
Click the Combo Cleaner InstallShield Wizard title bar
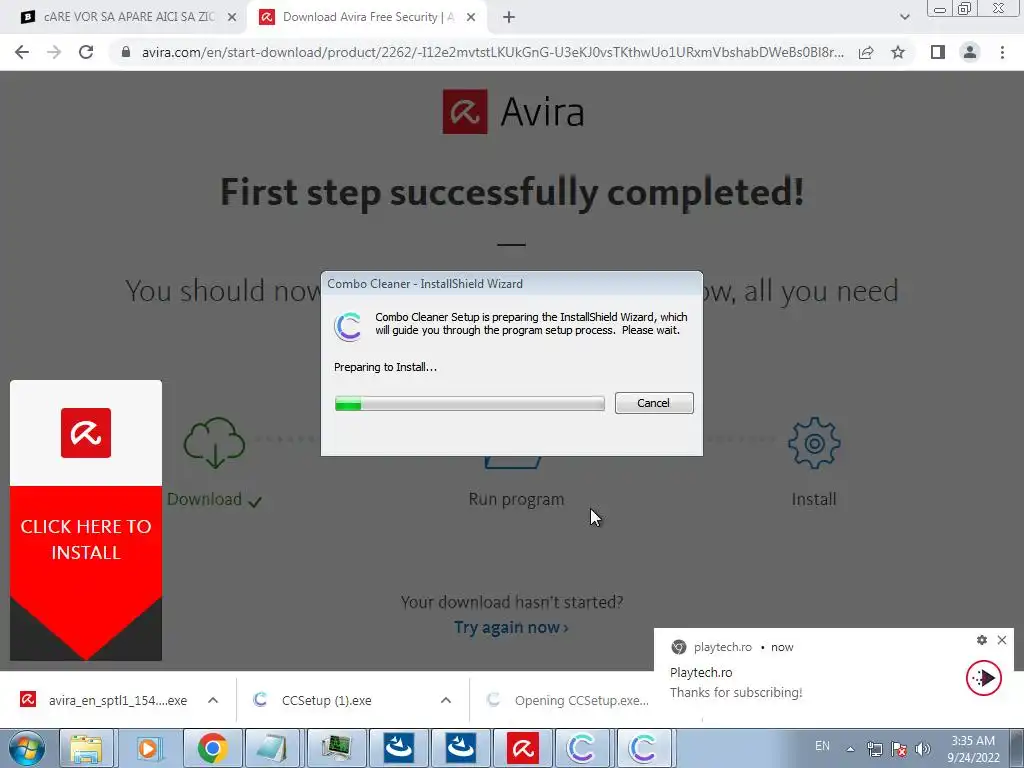click(x=512, y=284)
